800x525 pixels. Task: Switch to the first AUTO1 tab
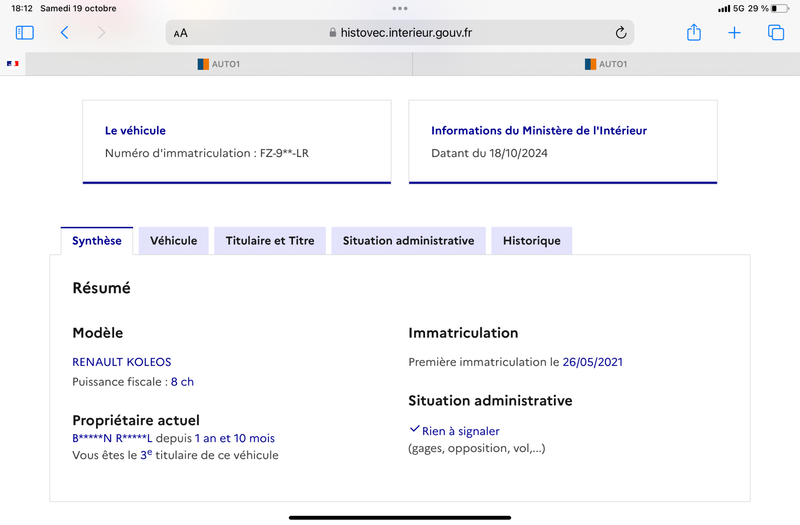pyautogui.click(x=219, y=64)
